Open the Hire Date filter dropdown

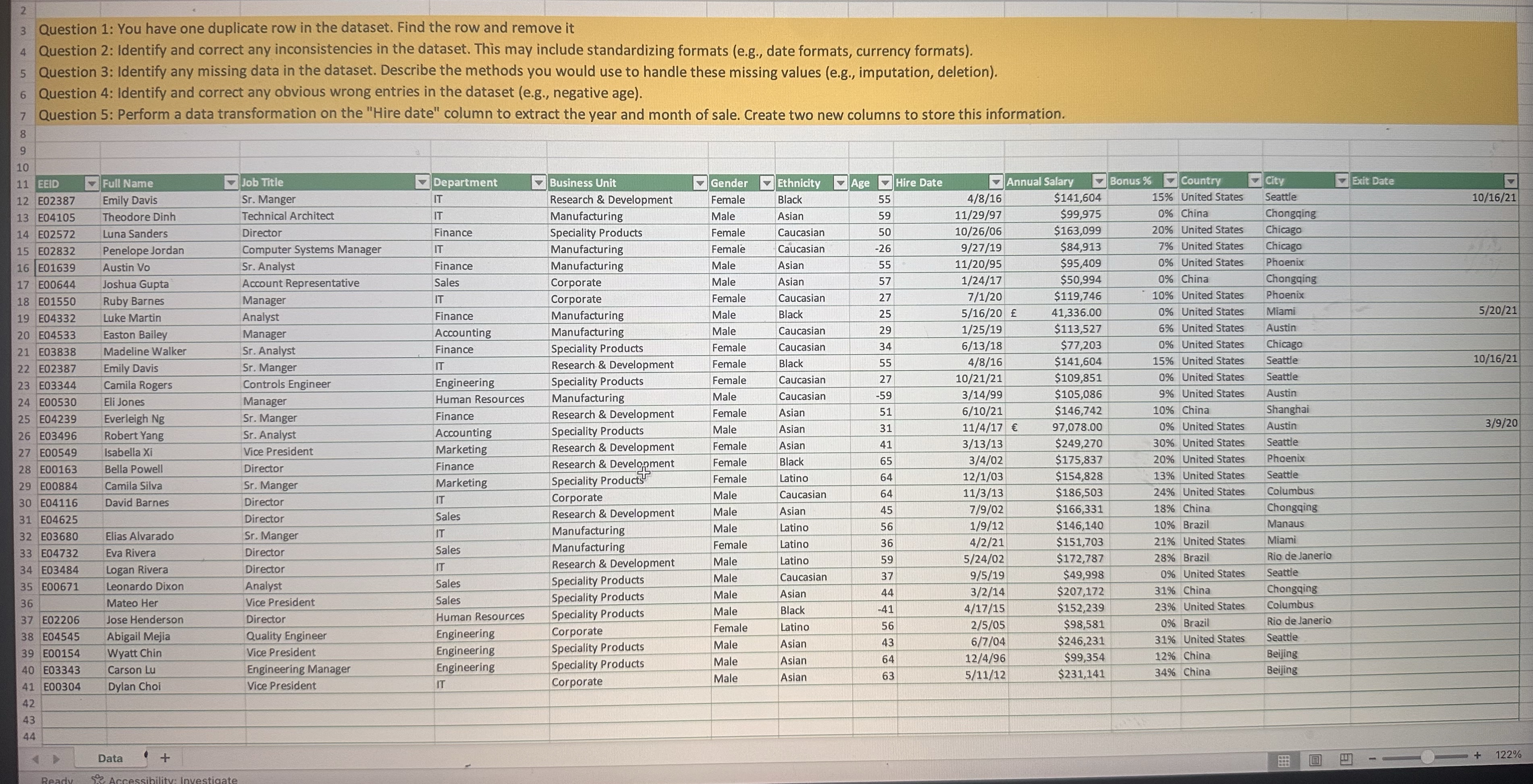click(x=996, y=182)
